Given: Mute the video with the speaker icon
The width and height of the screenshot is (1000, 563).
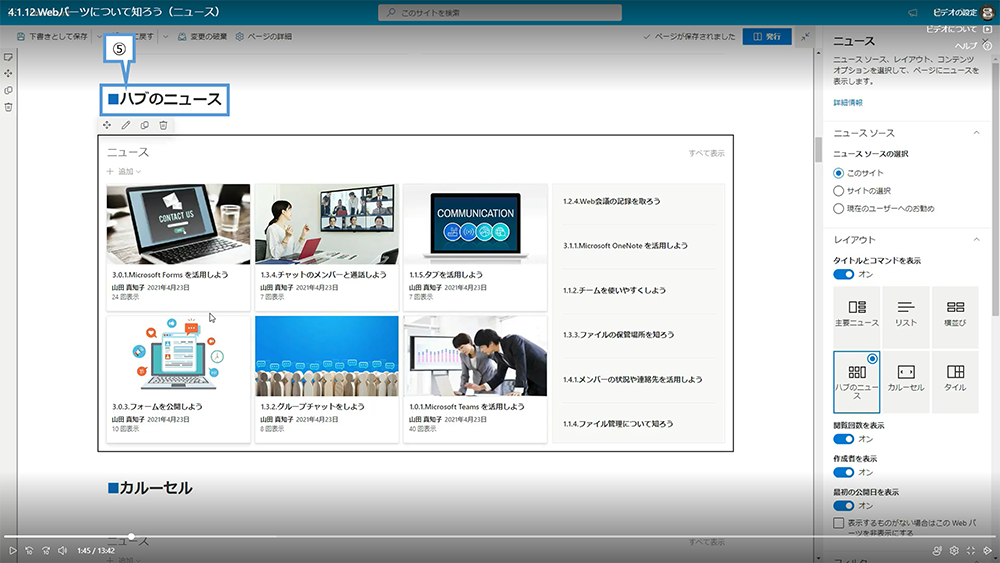Looking at the screenshot, I should 62,550.
